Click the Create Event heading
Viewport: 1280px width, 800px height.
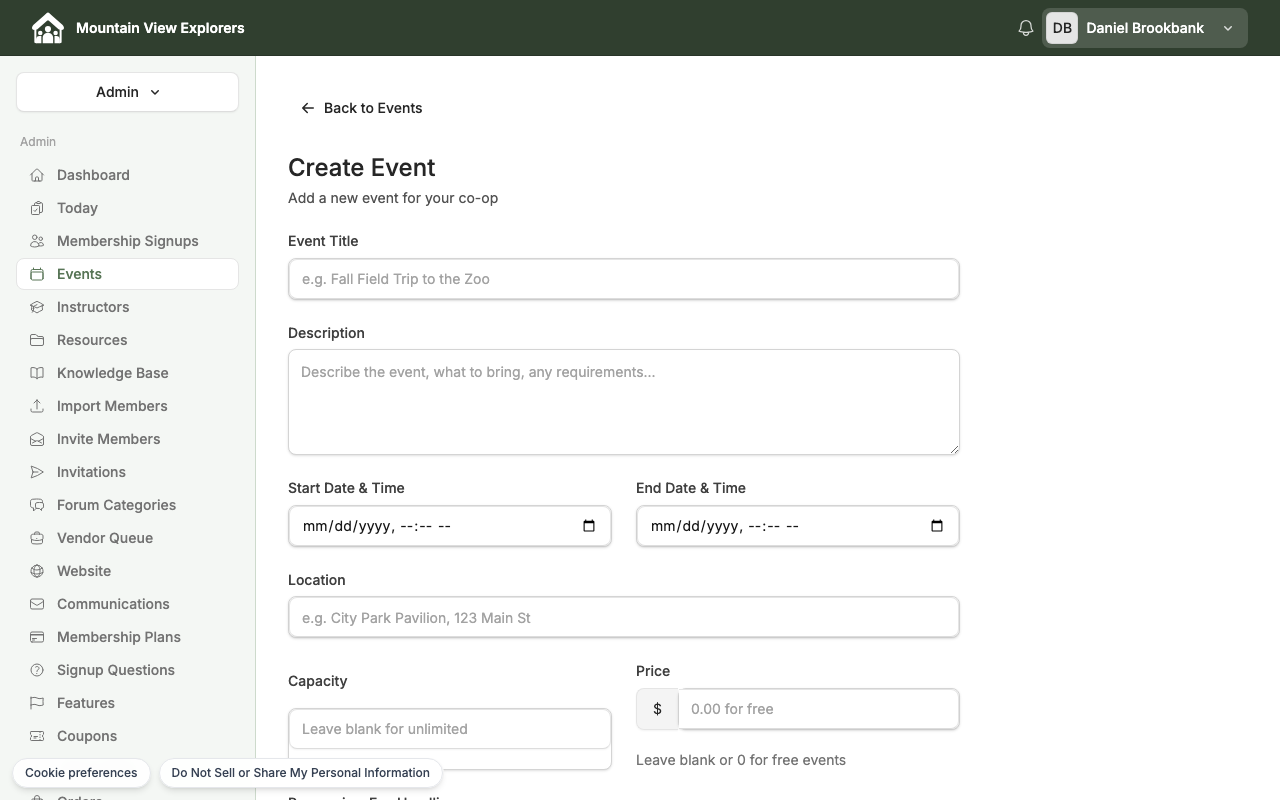pyautogui.click(x=362, y=167)
